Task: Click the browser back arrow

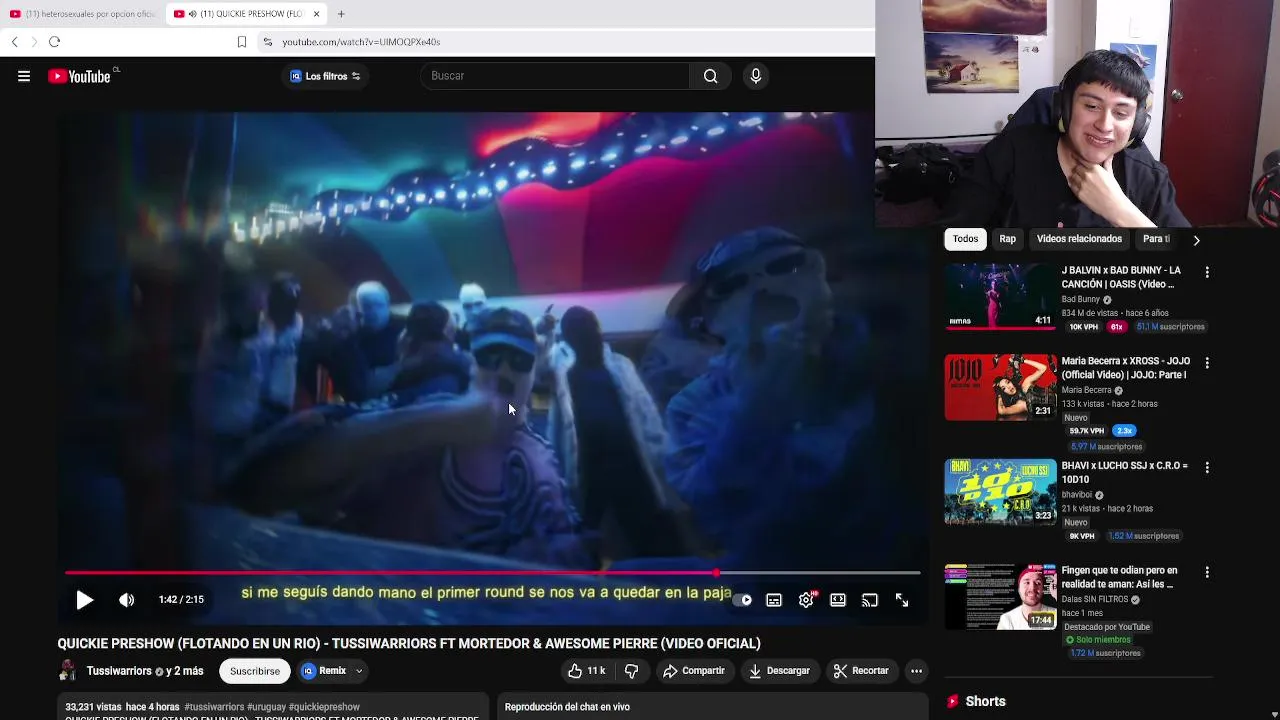Action: tap(14, 42)
